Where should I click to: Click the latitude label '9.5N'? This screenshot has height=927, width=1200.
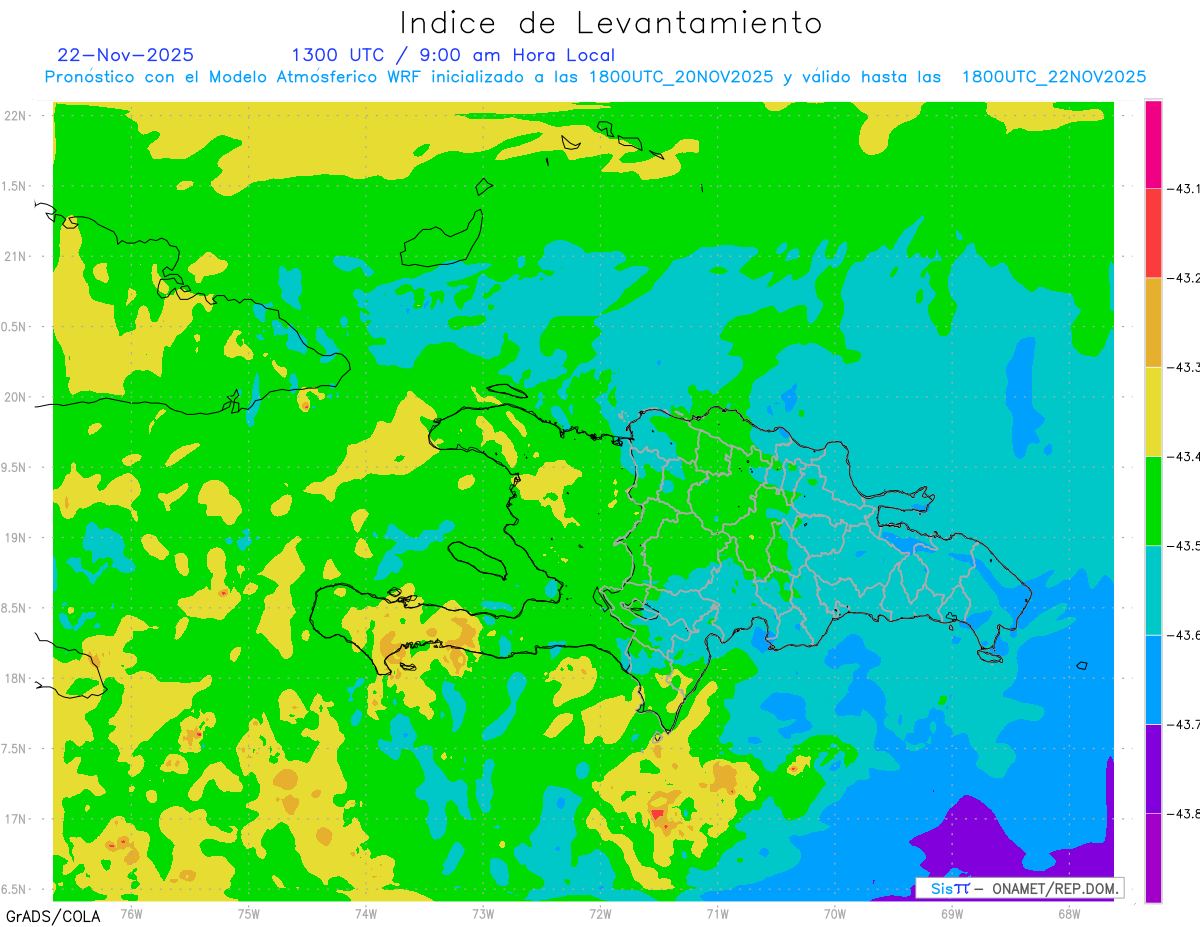(15, 467)
